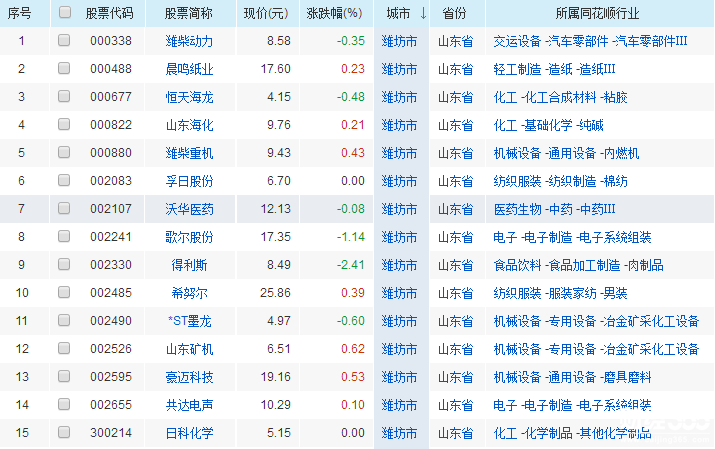This screenshot has width=715, height=449.
Task: Sort by the 现价(元) column header
Action: pos(266,14)
